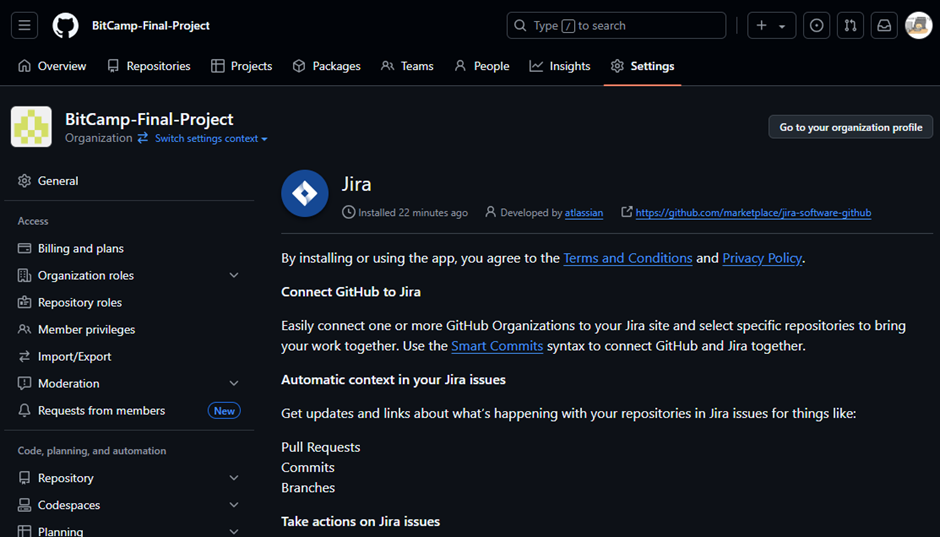Open the Terms and Conditions link

[x=628, y=258]
